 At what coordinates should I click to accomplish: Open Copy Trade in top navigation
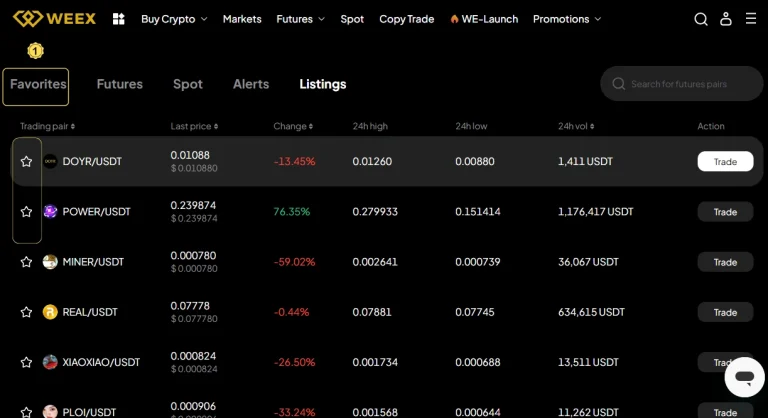coord(407,19)
